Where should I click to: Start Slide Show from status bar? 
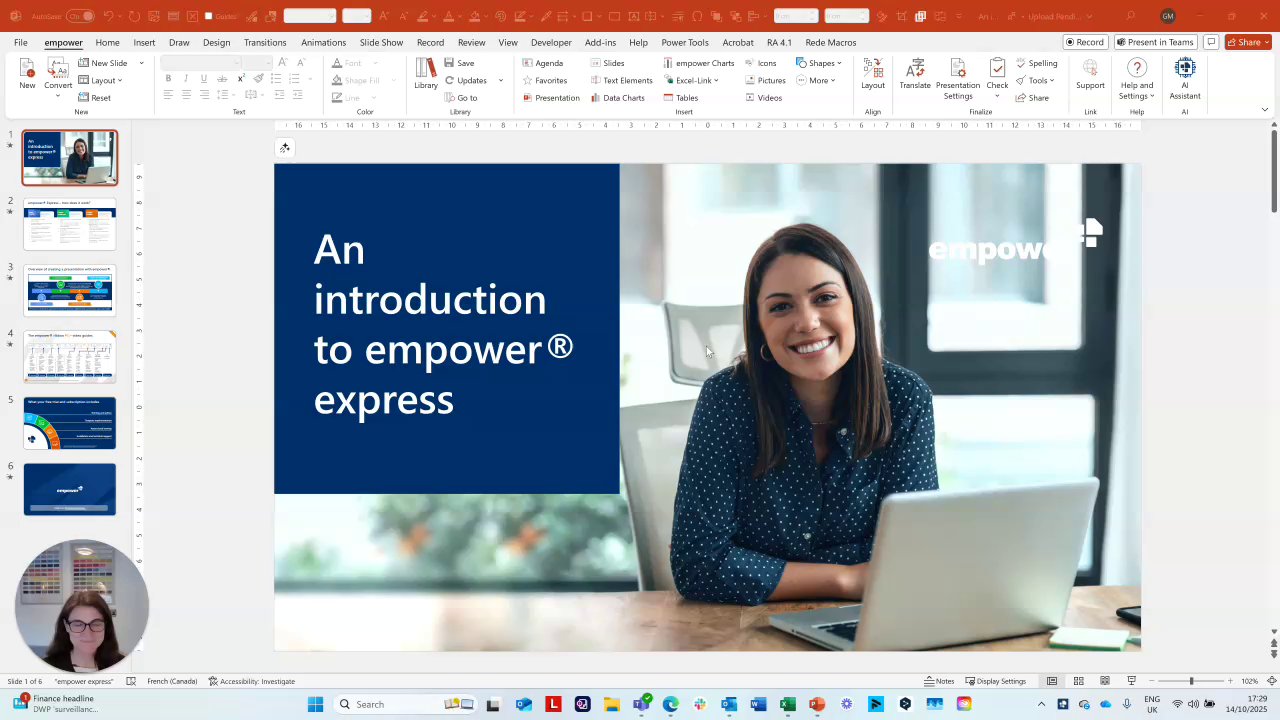click(x=1131, y=681)
